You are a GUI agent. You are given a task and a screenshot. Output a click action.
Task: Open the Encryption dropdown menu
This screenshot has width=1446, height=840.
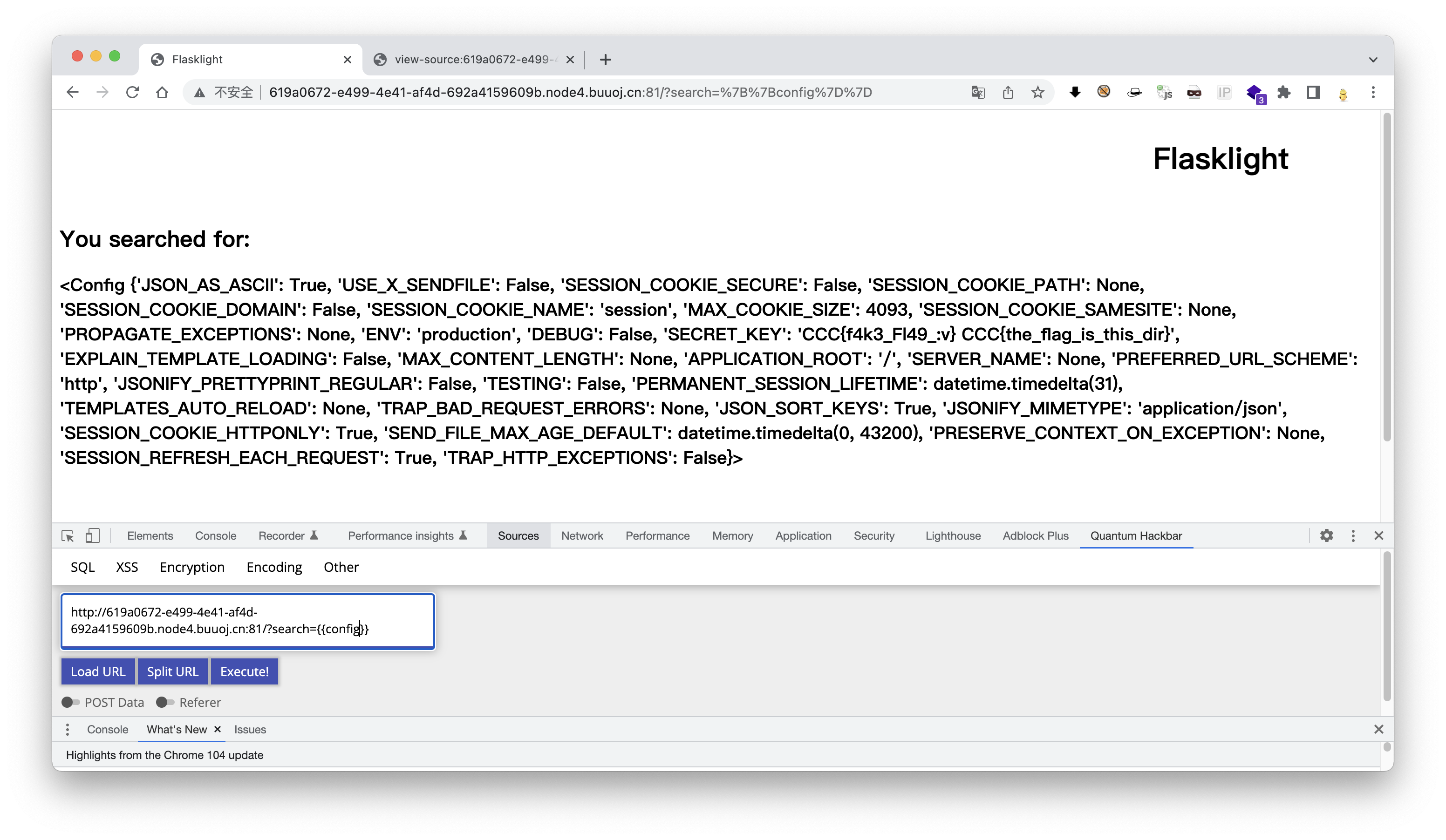coord(192,567)
